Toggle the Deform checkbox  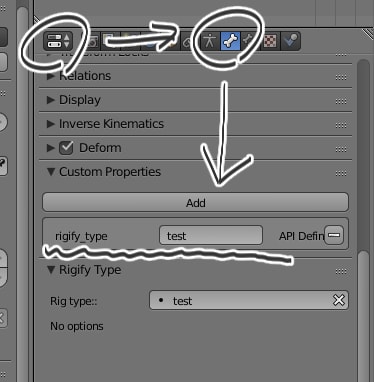tap(66, 148)
